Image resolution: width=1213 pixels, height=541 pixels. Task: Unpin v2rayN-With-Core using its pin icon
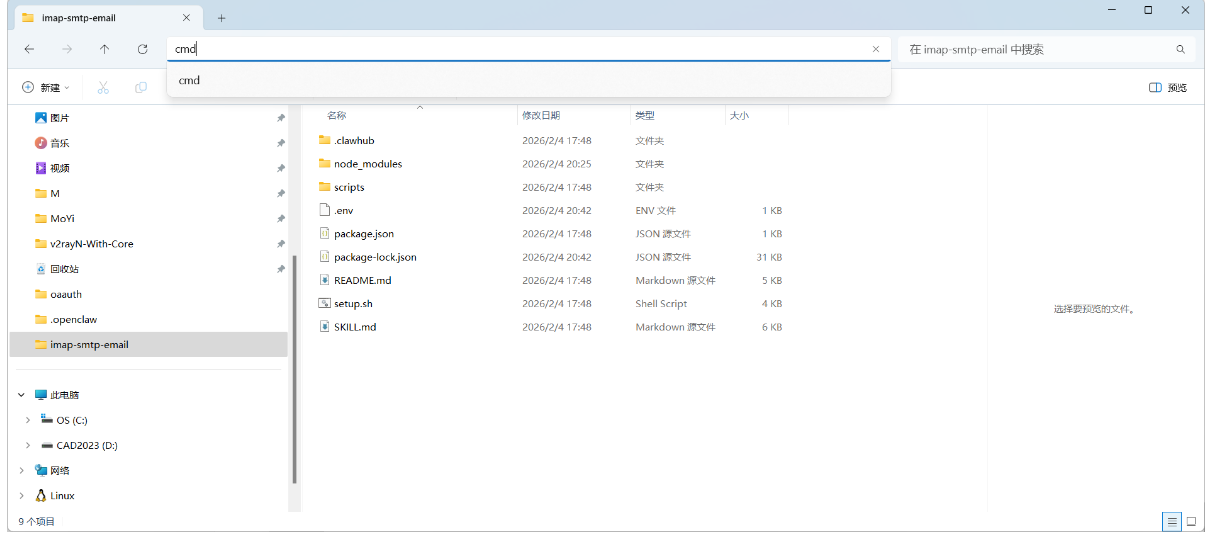pos(280,244)
